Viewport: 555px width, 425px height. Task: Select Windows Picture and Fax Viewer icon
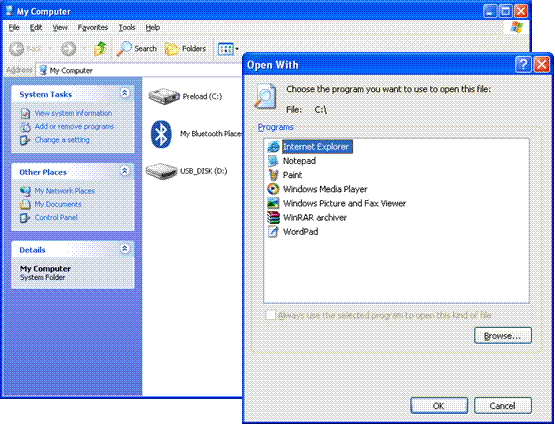[273, 203]
